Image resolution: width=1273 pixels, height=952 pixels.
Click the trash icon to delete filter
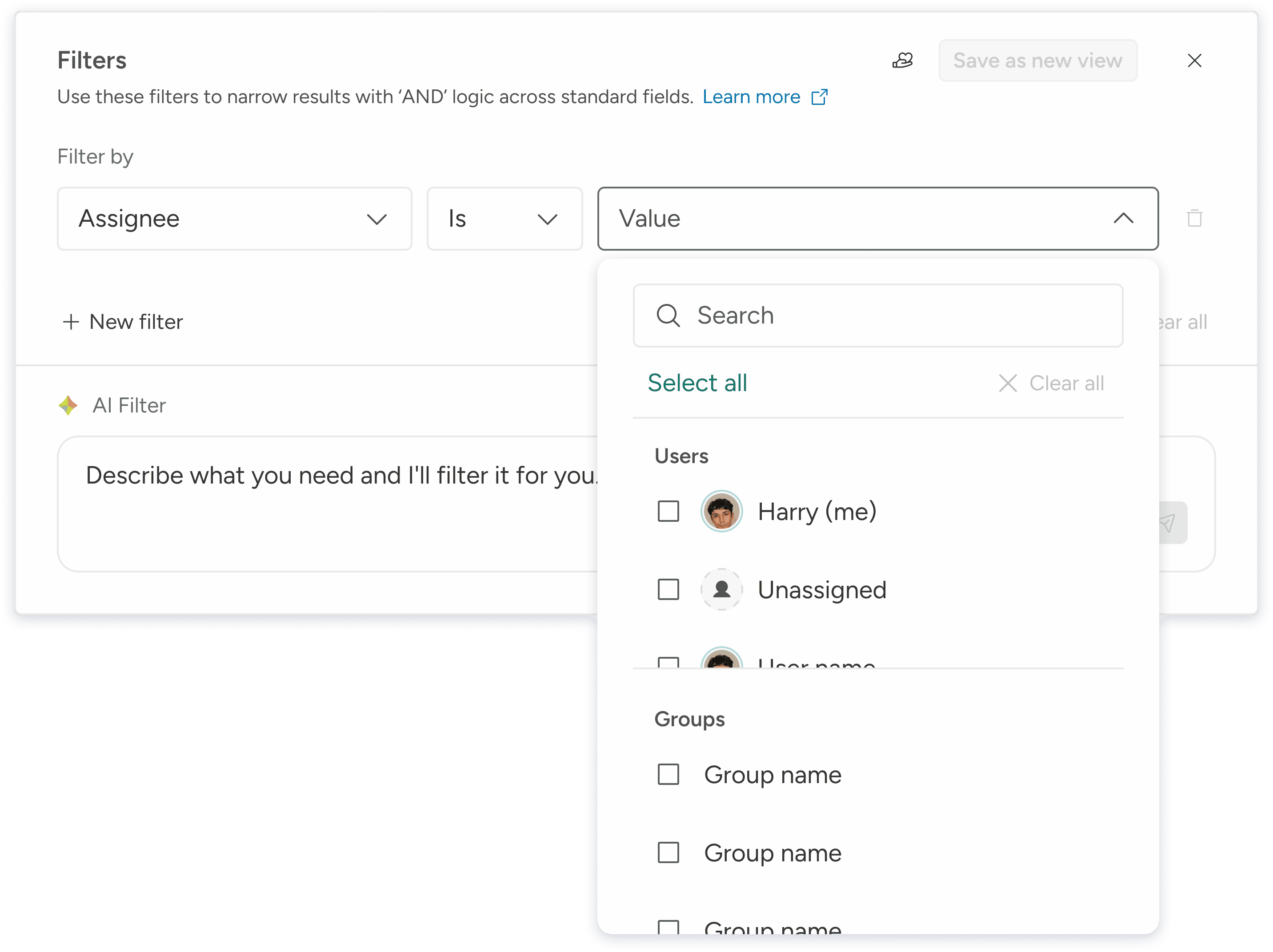pos(1194,218)
